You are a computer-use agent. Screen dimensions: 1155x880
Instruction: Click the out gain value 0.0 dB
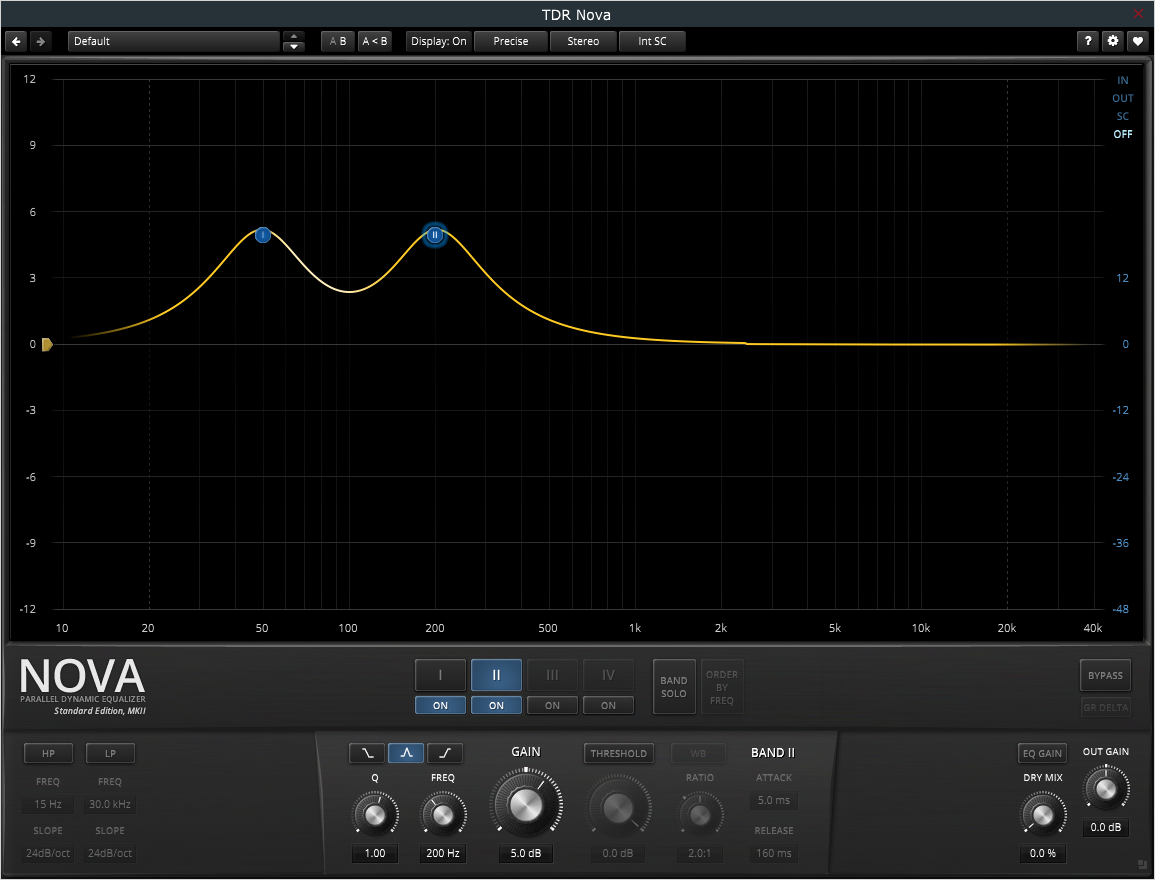point(1105,827)
